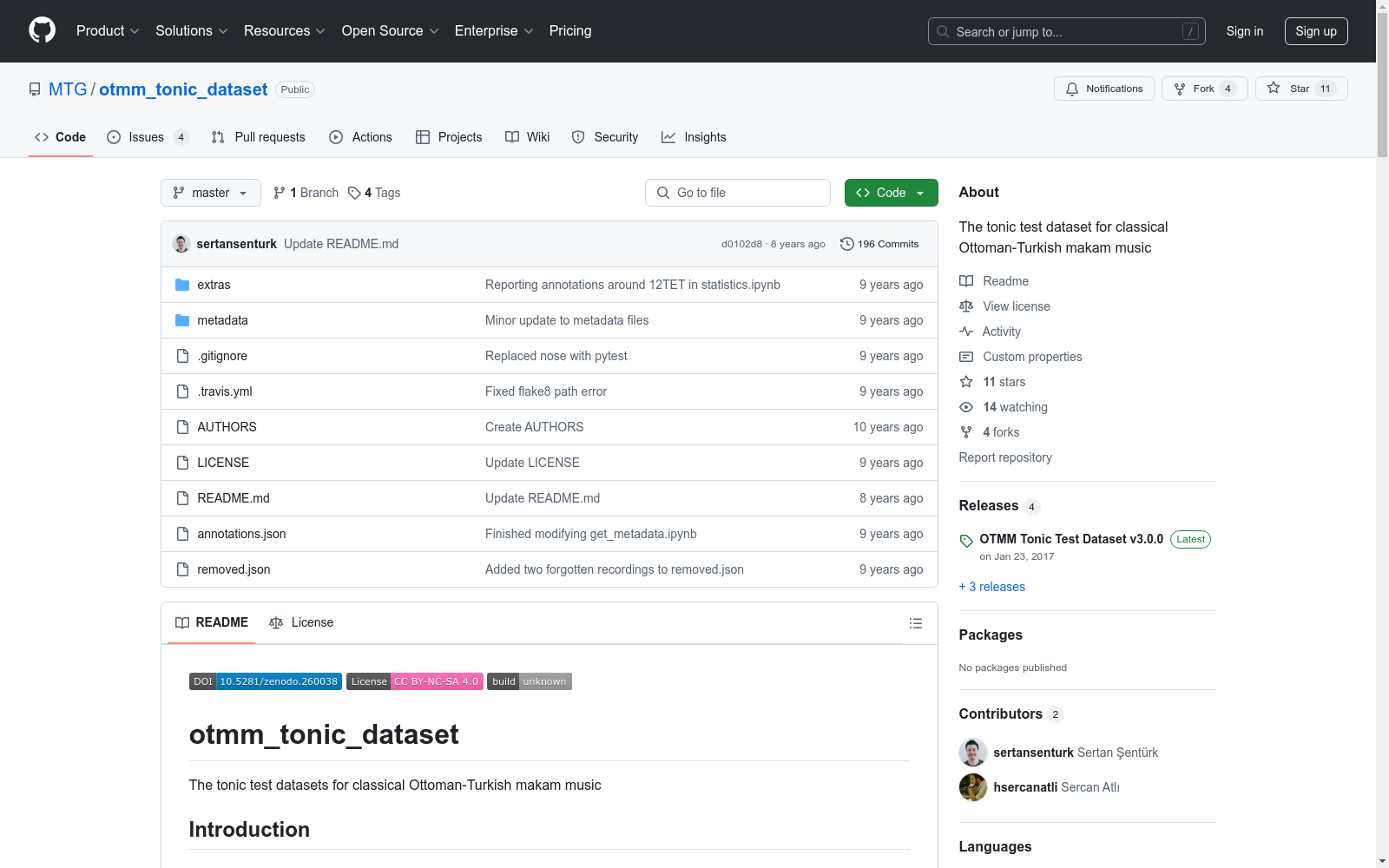The image size is (1389, 868).
Task: Click the DOI zenodo badge
Action: [x=266, y=681]
